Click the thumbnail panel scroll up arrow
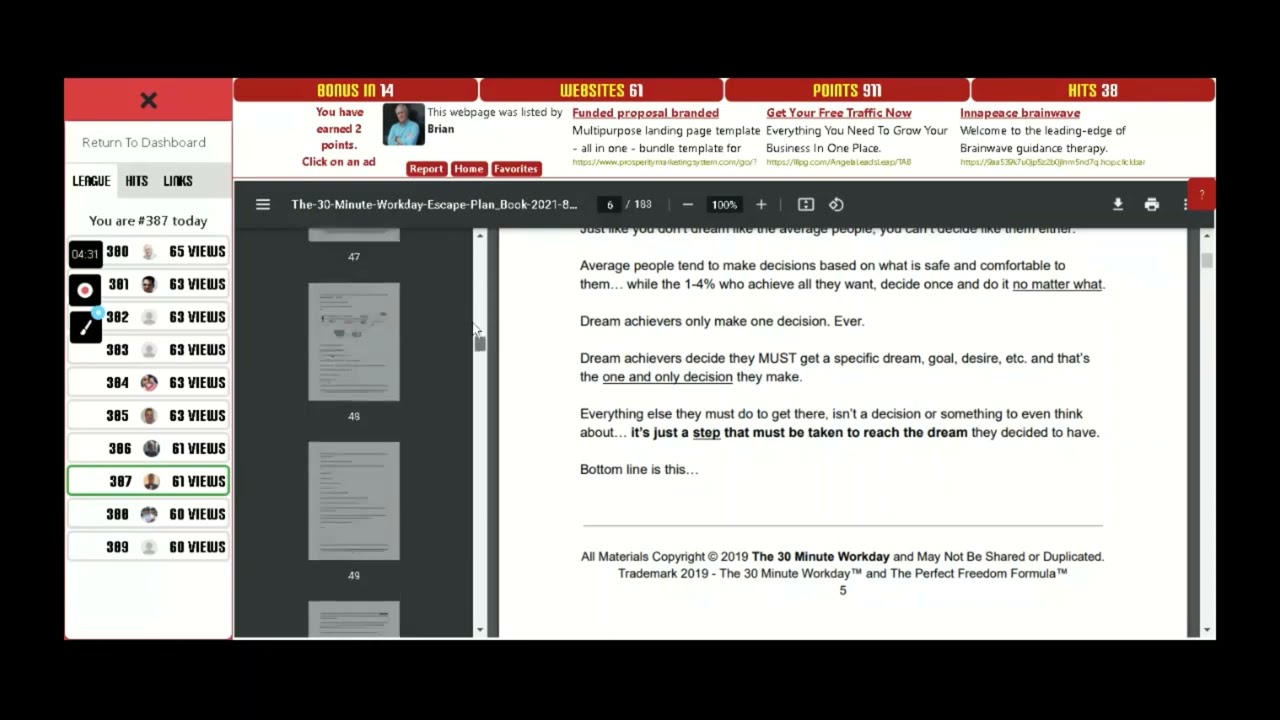Viewport: 1280px width, 720px height. (480, 235)
